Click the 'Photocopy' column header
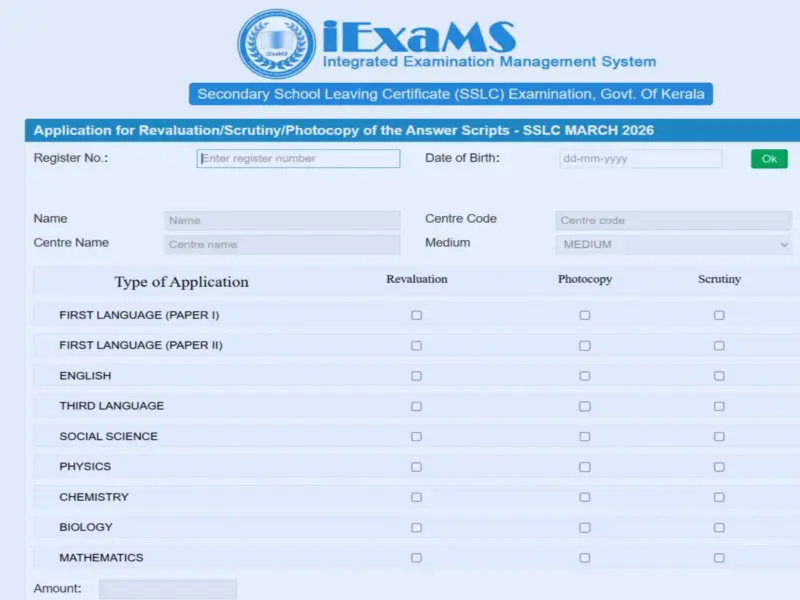 (x=585, y=280)
